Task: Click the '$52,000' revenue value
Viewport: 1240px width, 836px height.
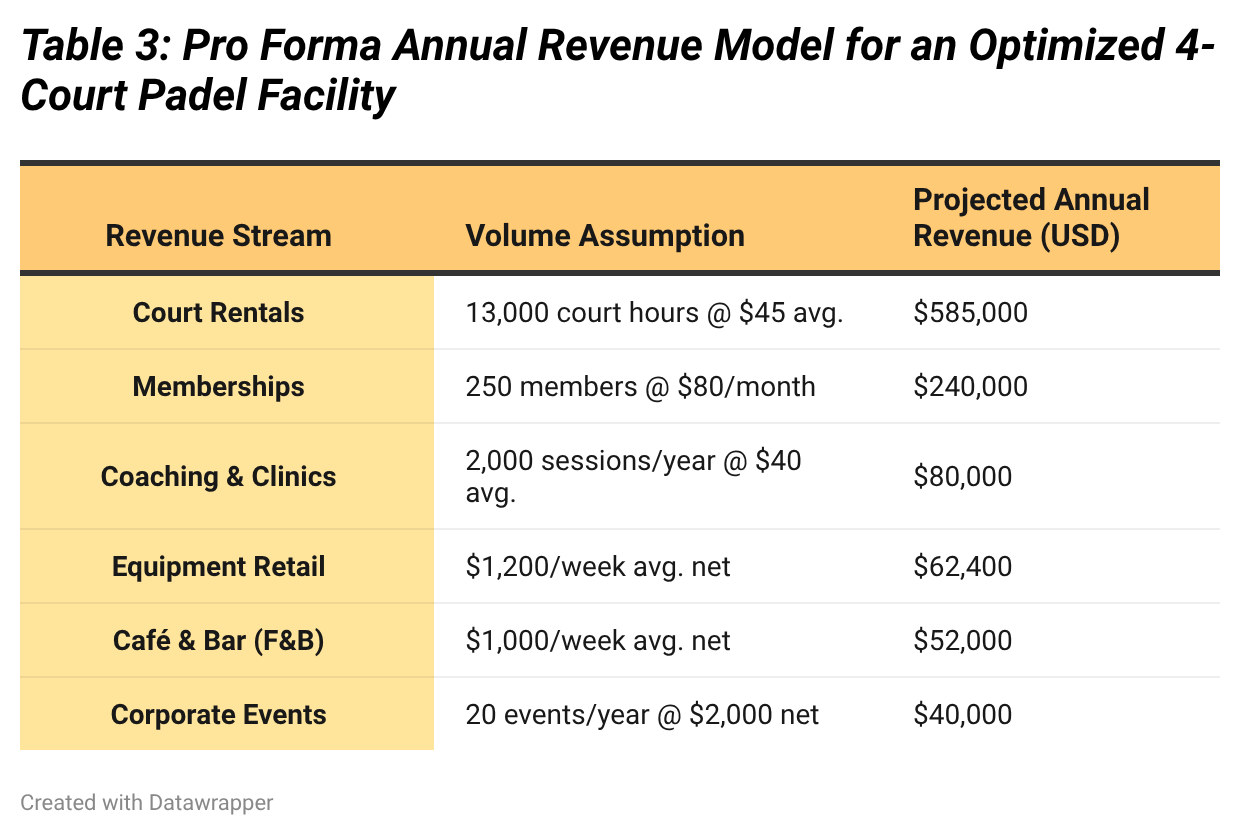Action: (962, 641)
